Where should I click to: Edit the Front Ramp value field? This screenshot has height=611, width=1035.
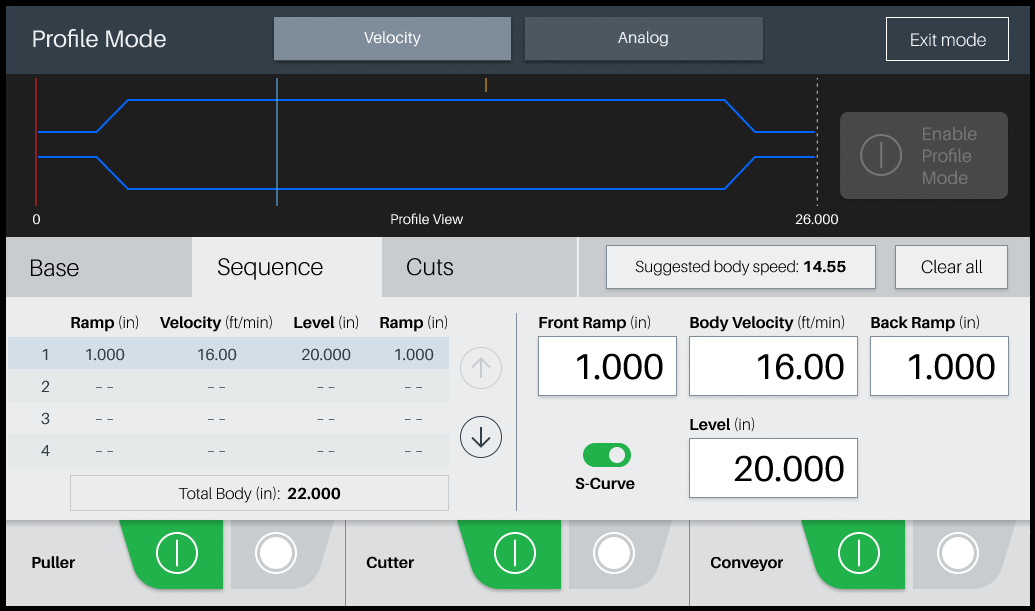click(607, 366)
